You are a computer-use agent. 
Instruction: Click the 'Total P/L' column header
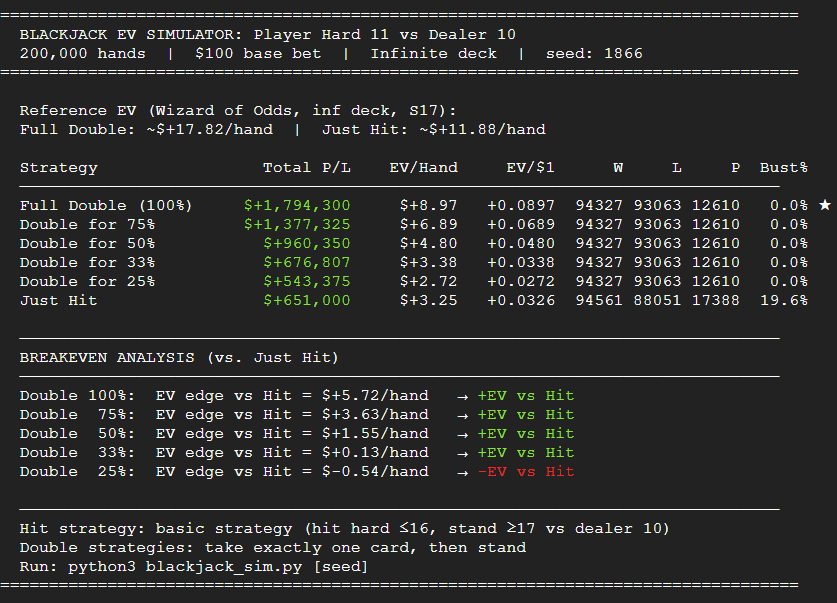click(x=307, y=168)
